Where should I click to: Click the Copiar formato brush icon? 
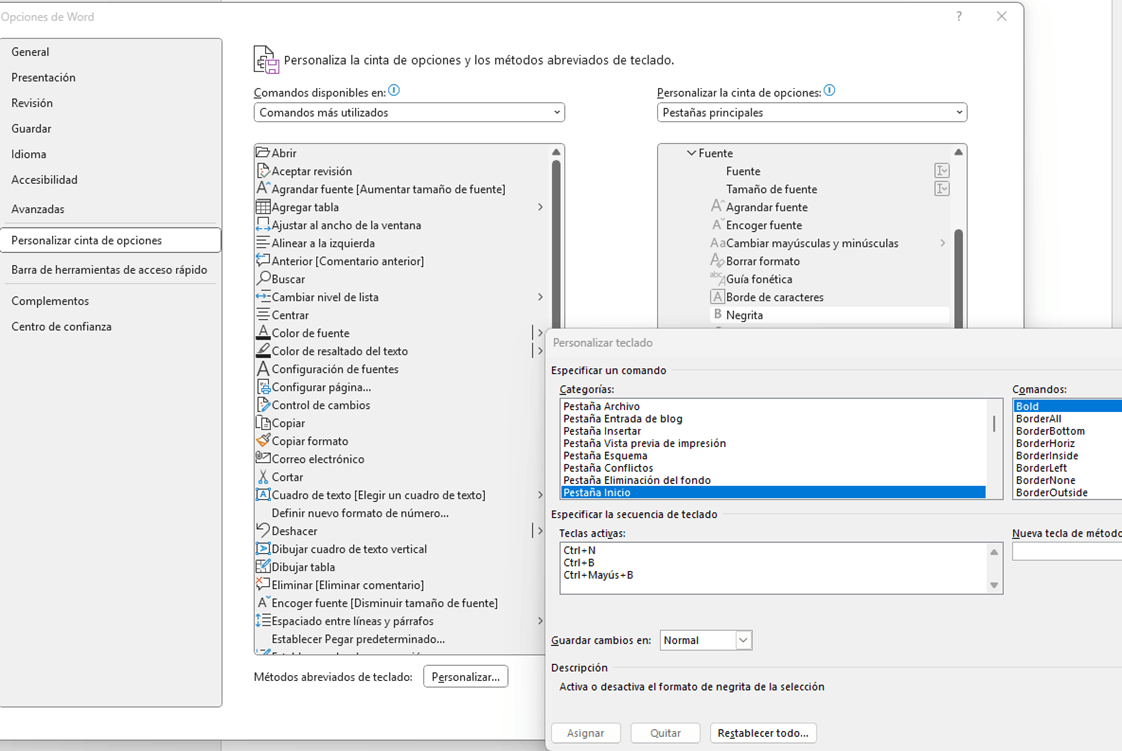(263, 441)
